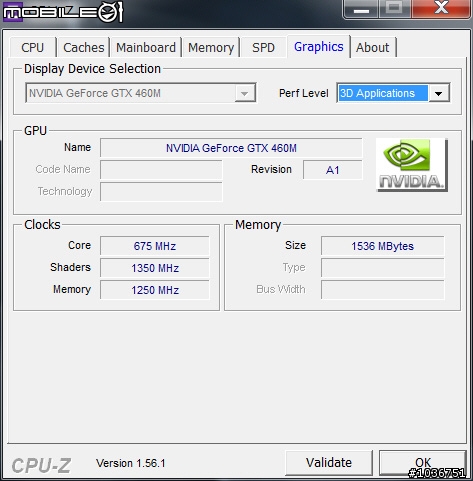
Task: Select the memory size value 1536 MBytes
Action: pyautogui.click(x=382, y=246)
